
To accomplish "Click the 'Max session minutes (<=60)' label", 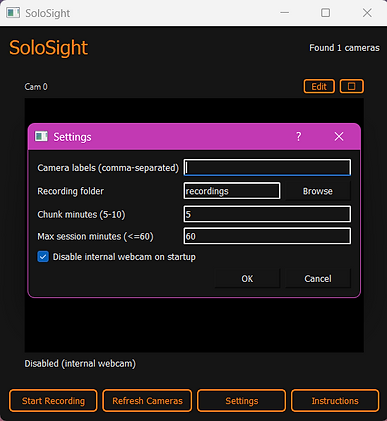I will pos(95,236).
